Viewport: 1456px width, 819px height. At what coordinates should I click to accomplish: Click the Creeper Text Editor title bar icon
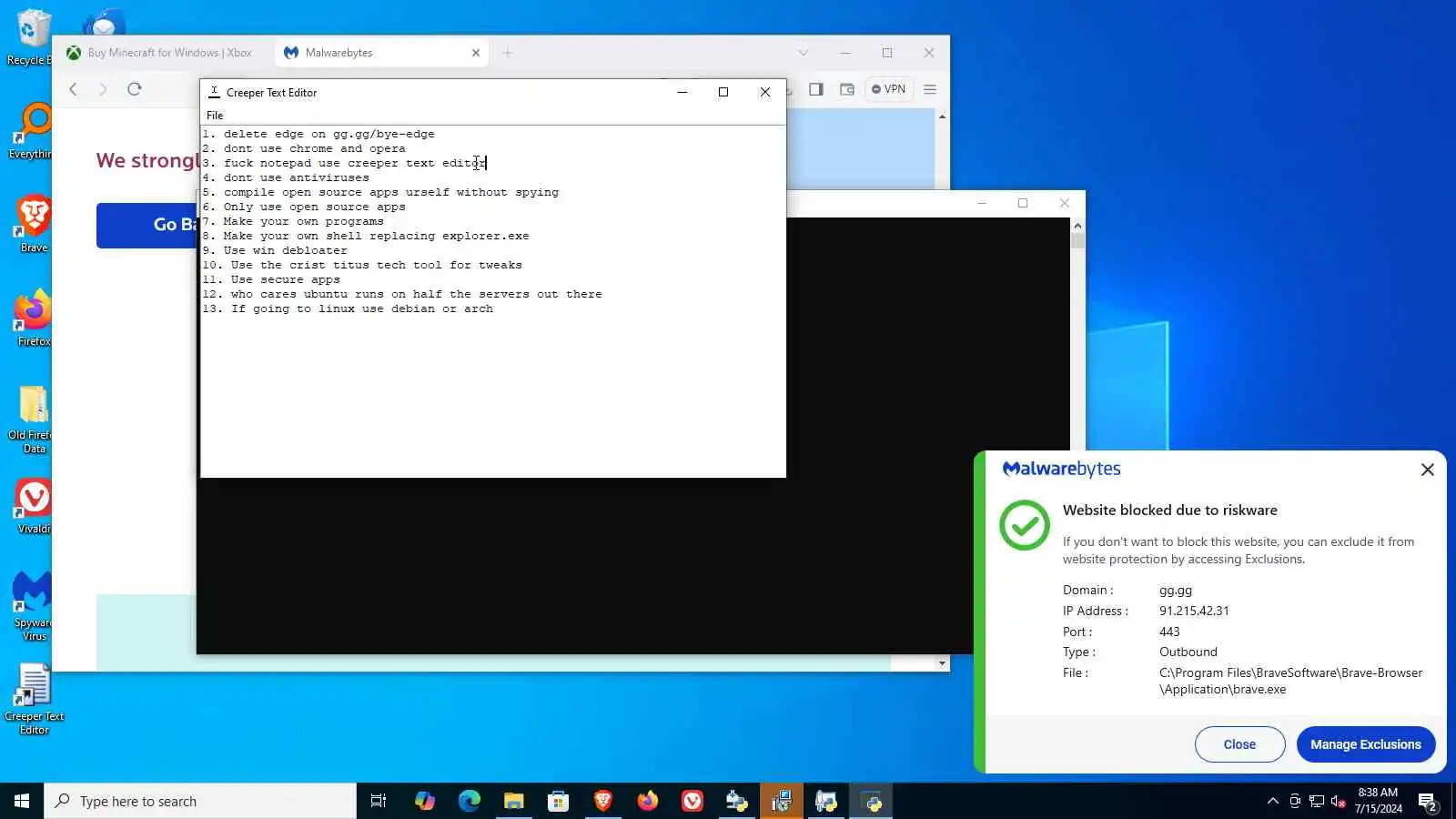click(x=214, y=92)
